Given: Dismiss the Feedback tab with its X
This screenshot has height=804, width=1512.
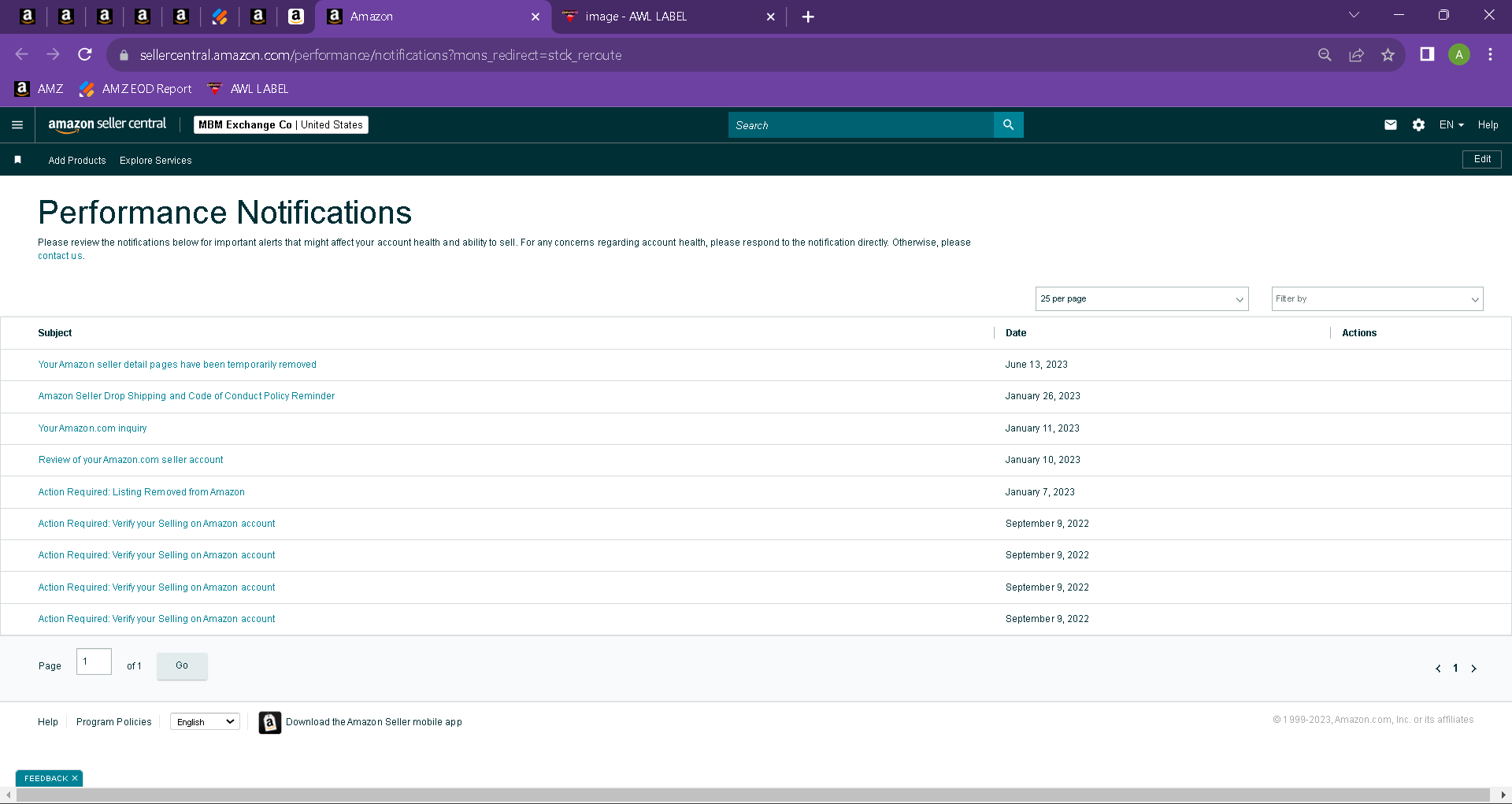Looking at the screenshot, I should [x=75, y=778].
